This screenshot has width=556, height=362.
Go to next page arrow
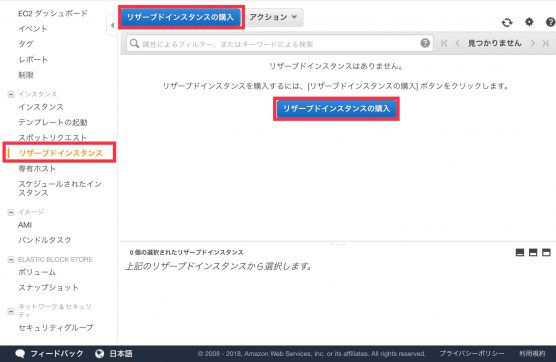533,43
